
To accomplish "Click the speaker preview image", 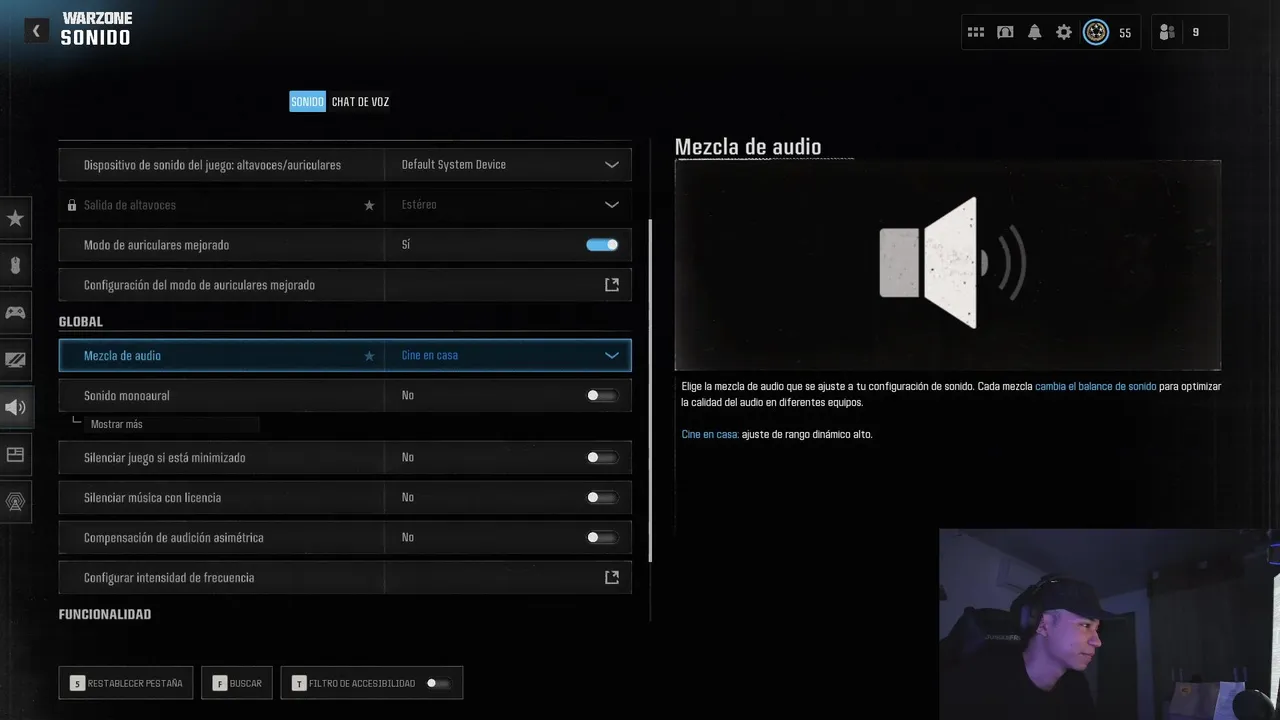I will point(948,265).
